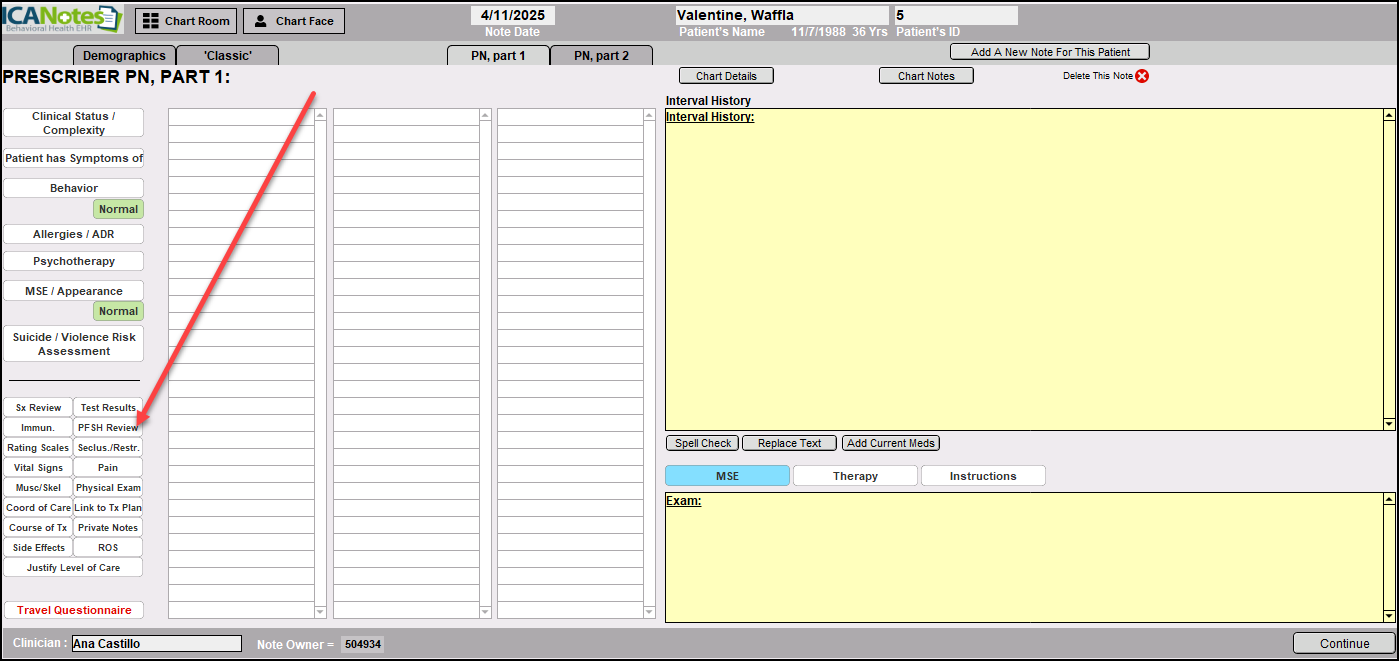The height and width of the screenshot is (661, 1399).
Task: Open the Chart Room grid icon button
Action: (186, 21)
